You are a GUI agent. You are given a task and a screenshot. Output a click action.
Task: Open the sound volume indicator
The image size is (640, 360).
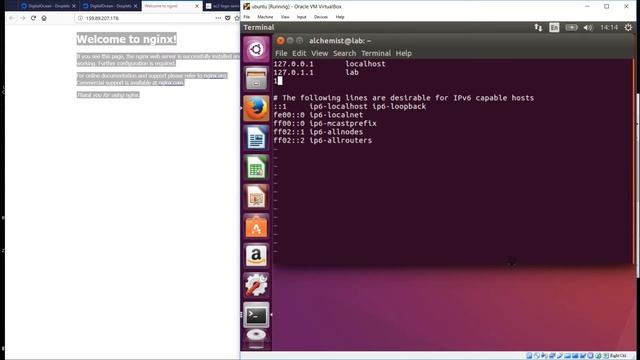[x=588, y=27]
